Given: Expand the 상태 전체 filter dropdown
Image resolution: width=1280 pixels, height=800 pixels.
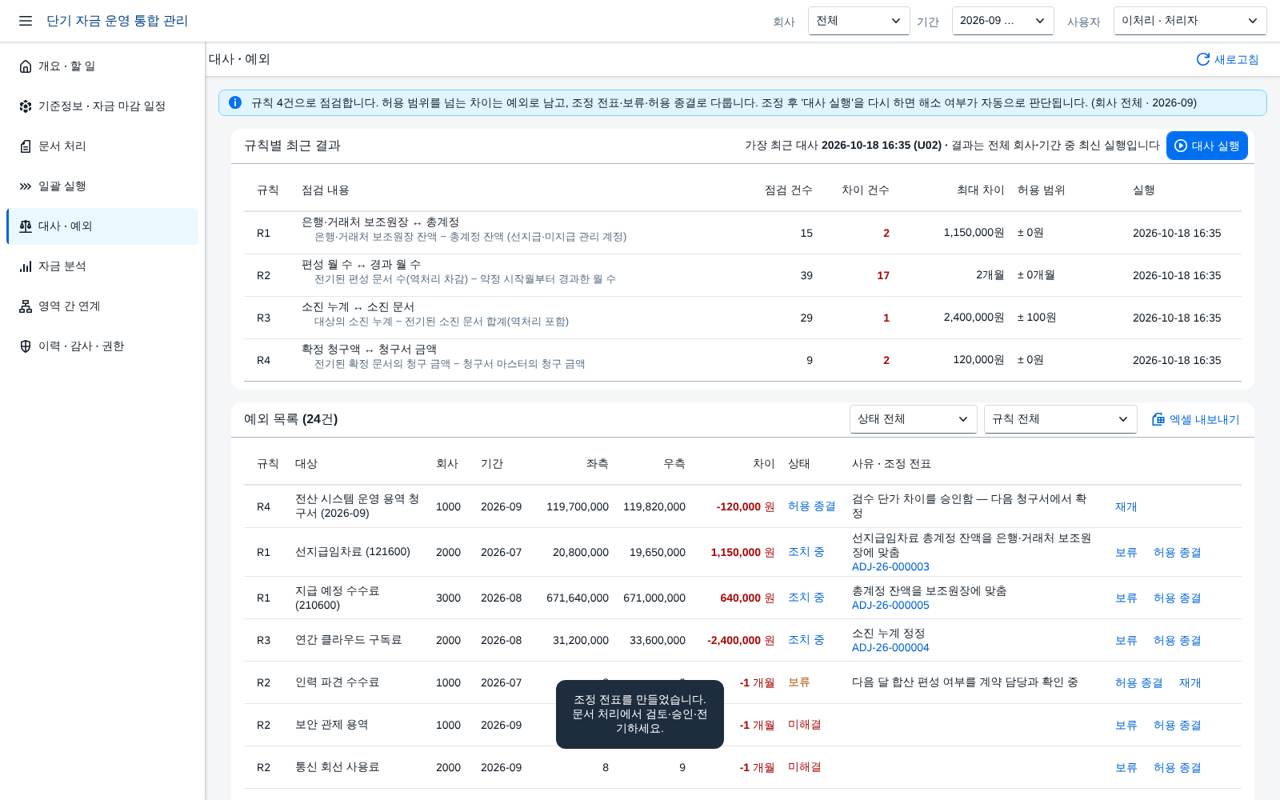Looking at the screenshot, I should coord(913,419).
